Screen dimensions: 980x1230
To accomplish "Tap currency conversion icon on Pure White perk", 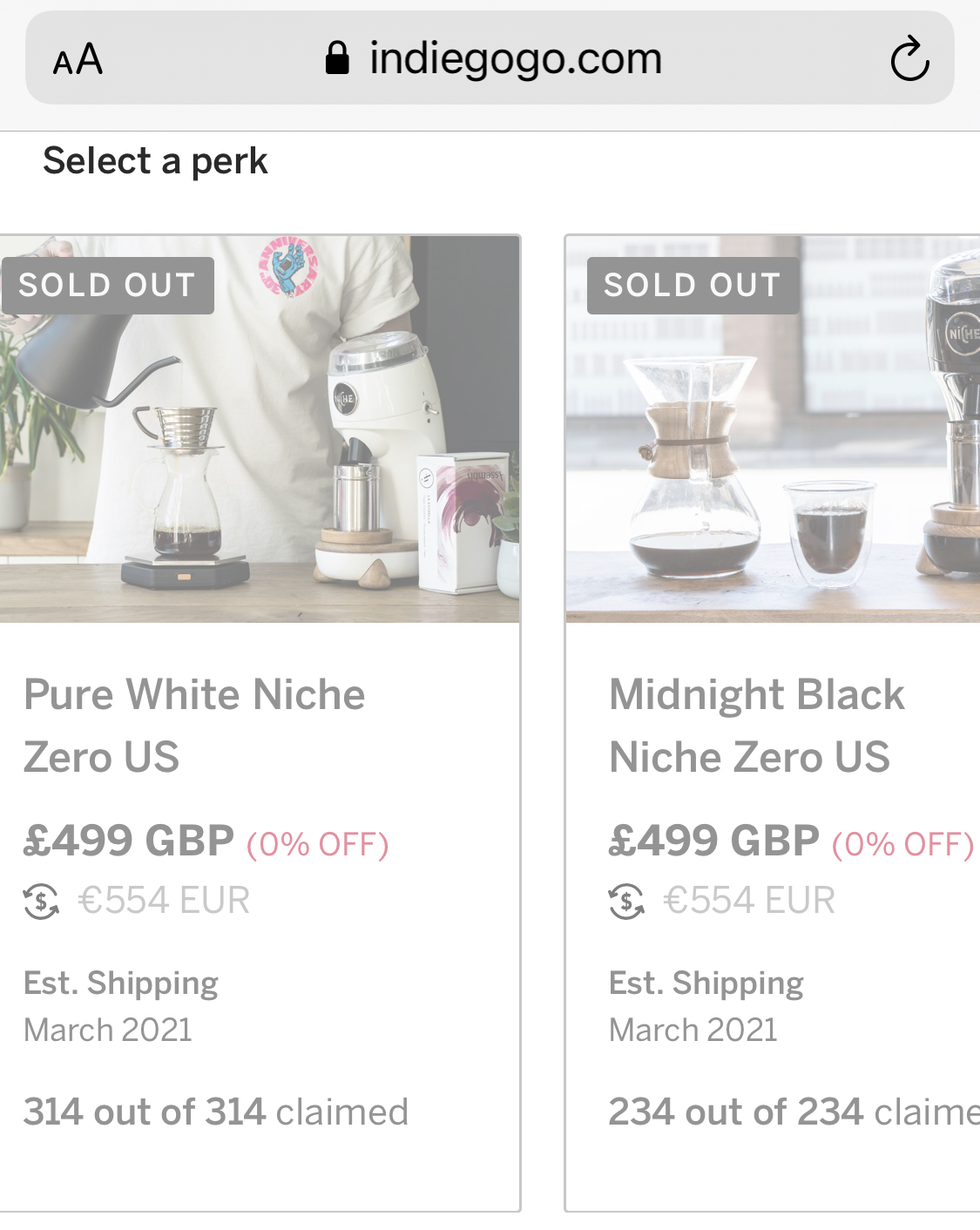I will (41, 901).
